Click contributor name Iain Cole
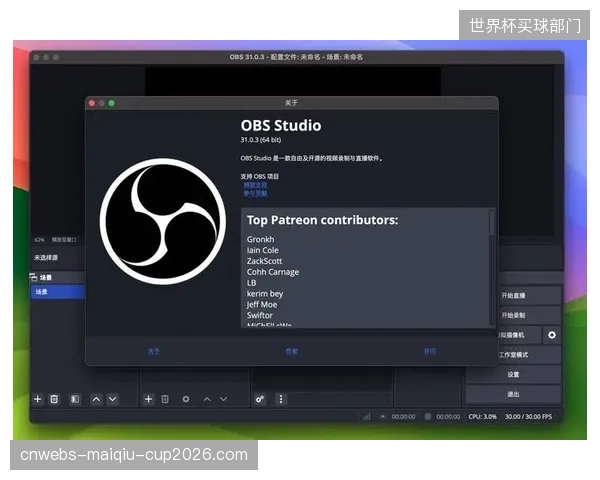Viewport: 600px width, 480px height. pos(262,250)
